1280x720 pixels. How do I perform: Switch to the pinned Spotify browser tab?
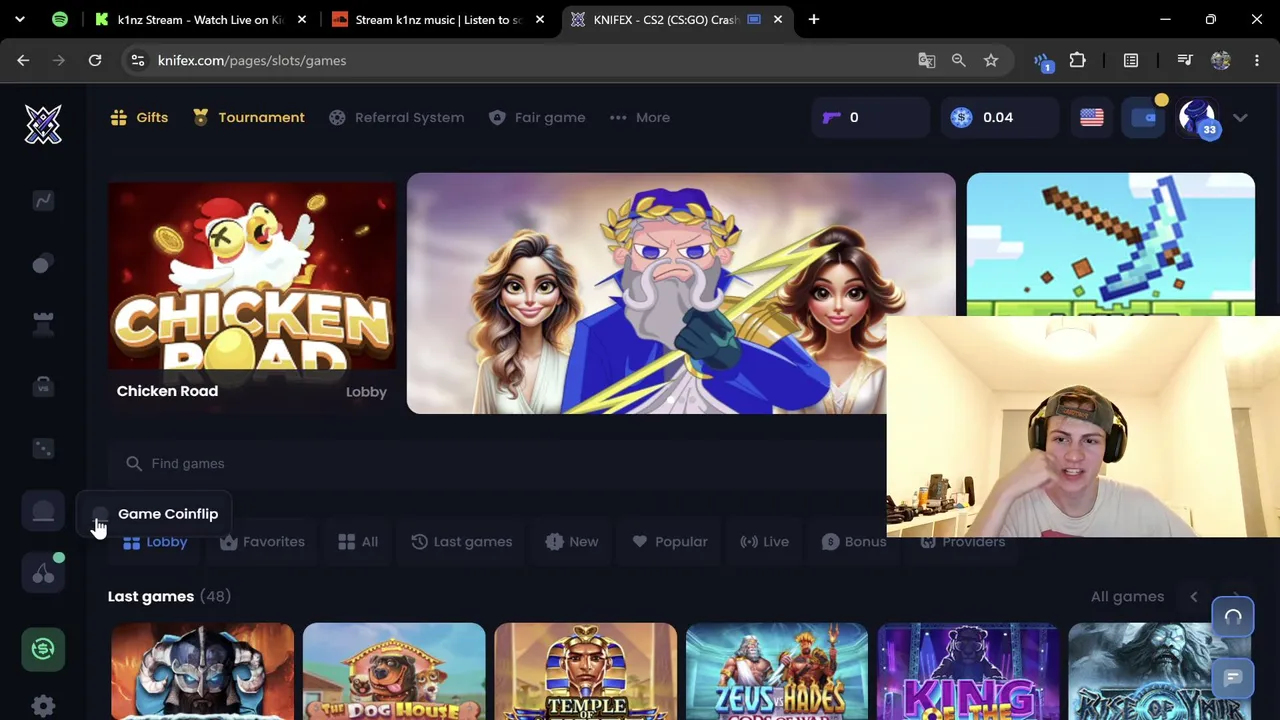pos(60,19)
